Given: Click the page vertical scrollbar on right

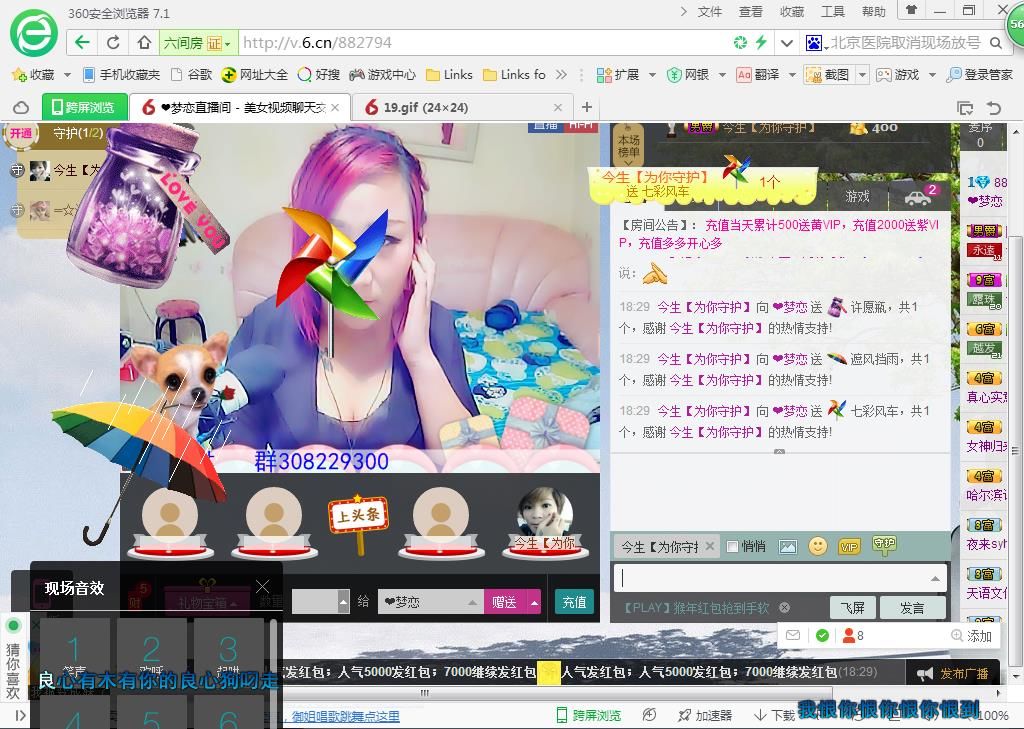Looking at the screenshot, I should (x=1017, y=450).
